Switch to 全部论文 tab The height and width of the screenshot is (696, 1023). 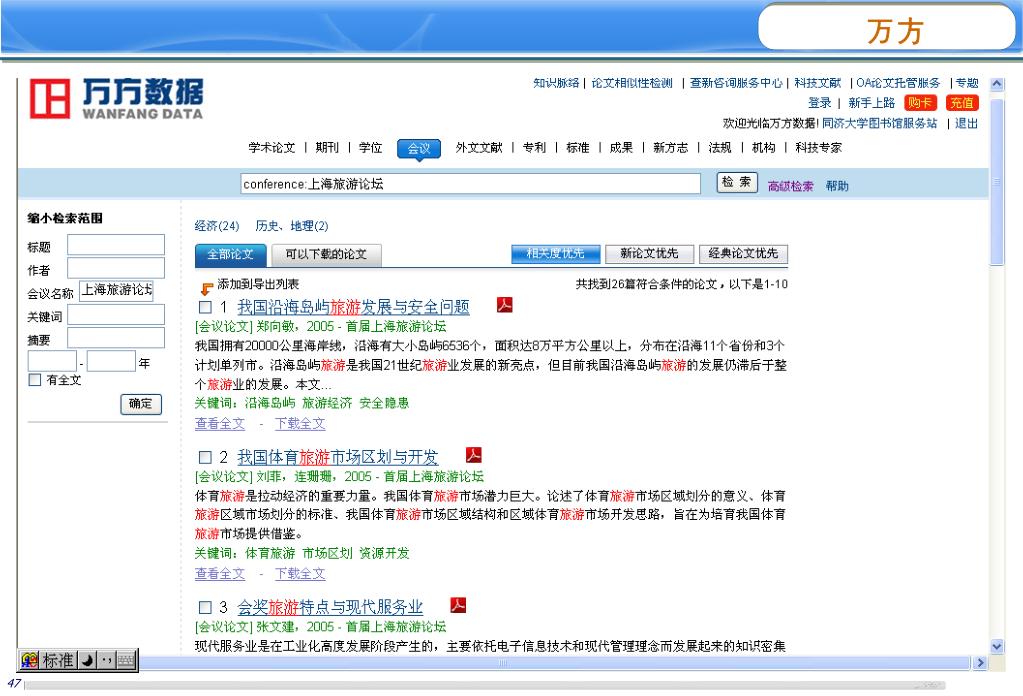230,254
